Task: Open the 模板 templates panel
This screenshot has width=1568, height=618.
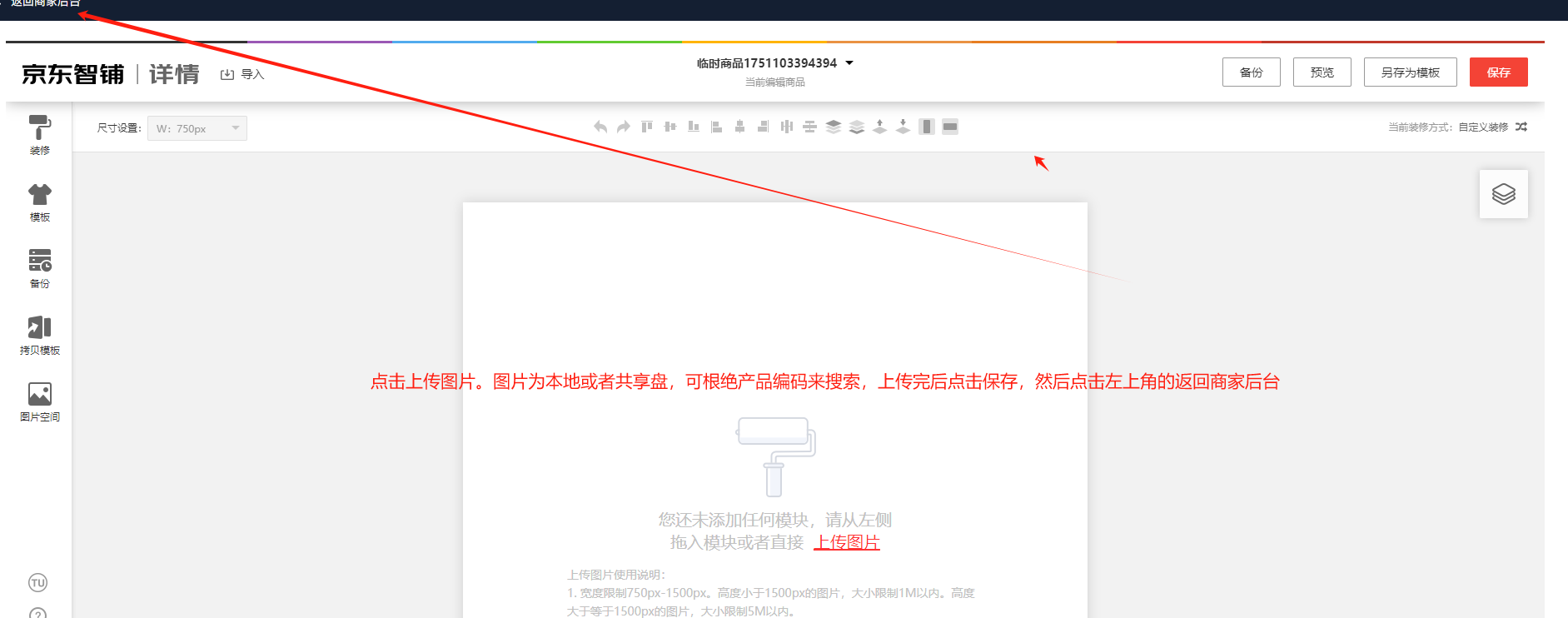Action: click(39, 202)
